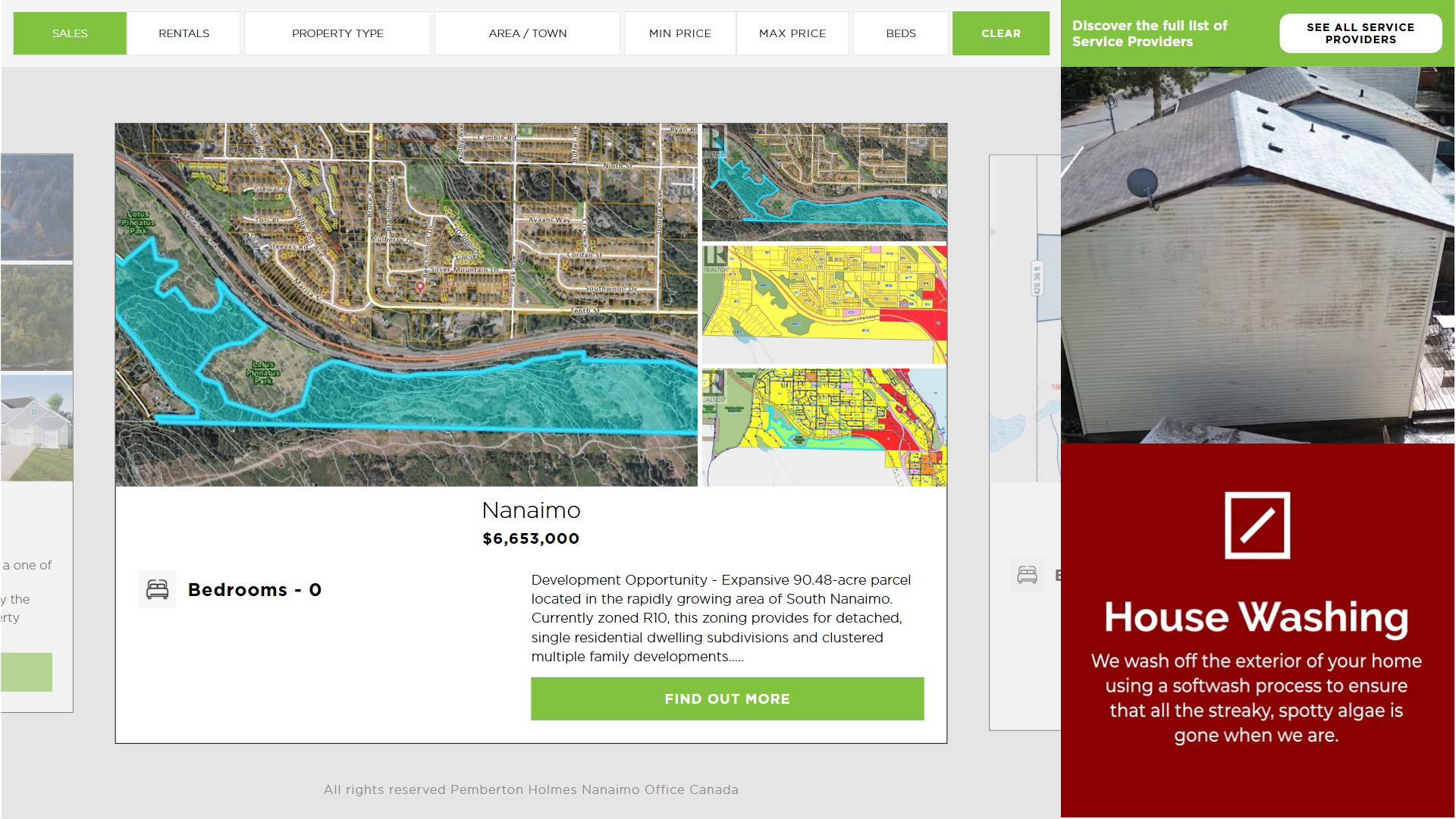The height and width of the screenshot is (819, 1456).
Task: Expand the Beds filter
Action: [x=901, y=33]
